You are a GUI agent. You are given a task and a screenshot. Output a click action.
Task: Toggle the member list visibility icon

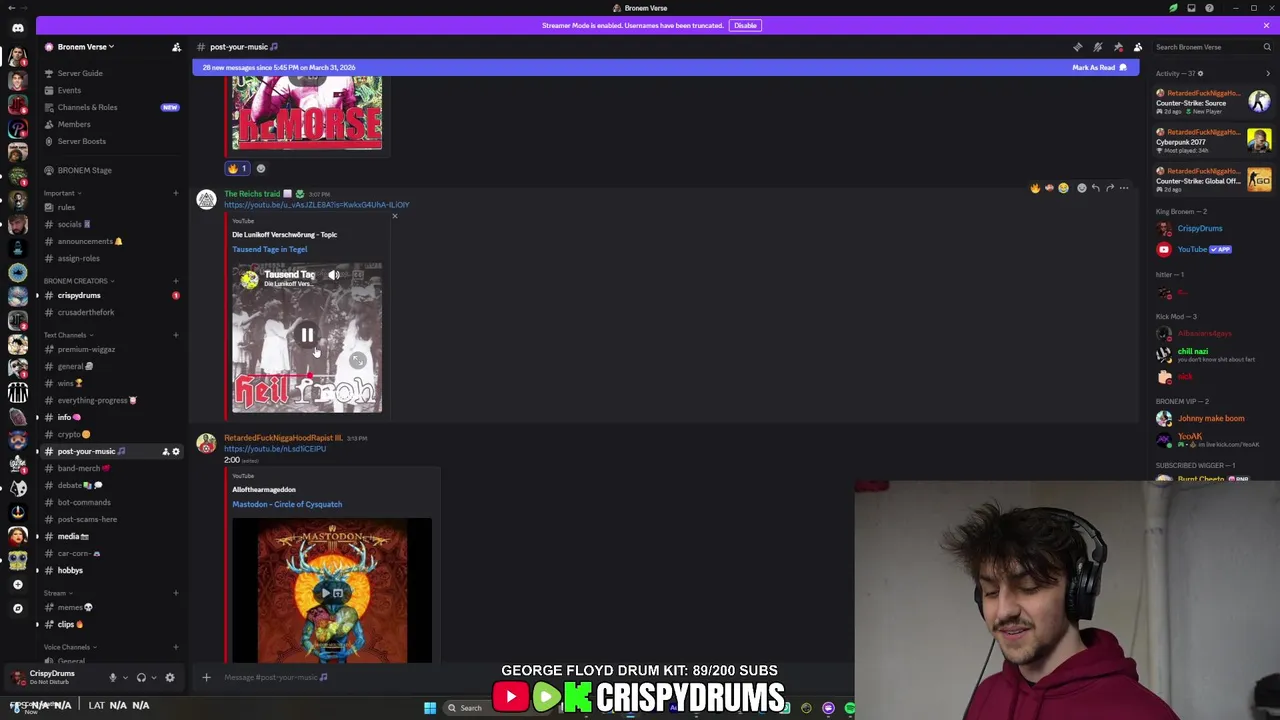[1138, 47]
